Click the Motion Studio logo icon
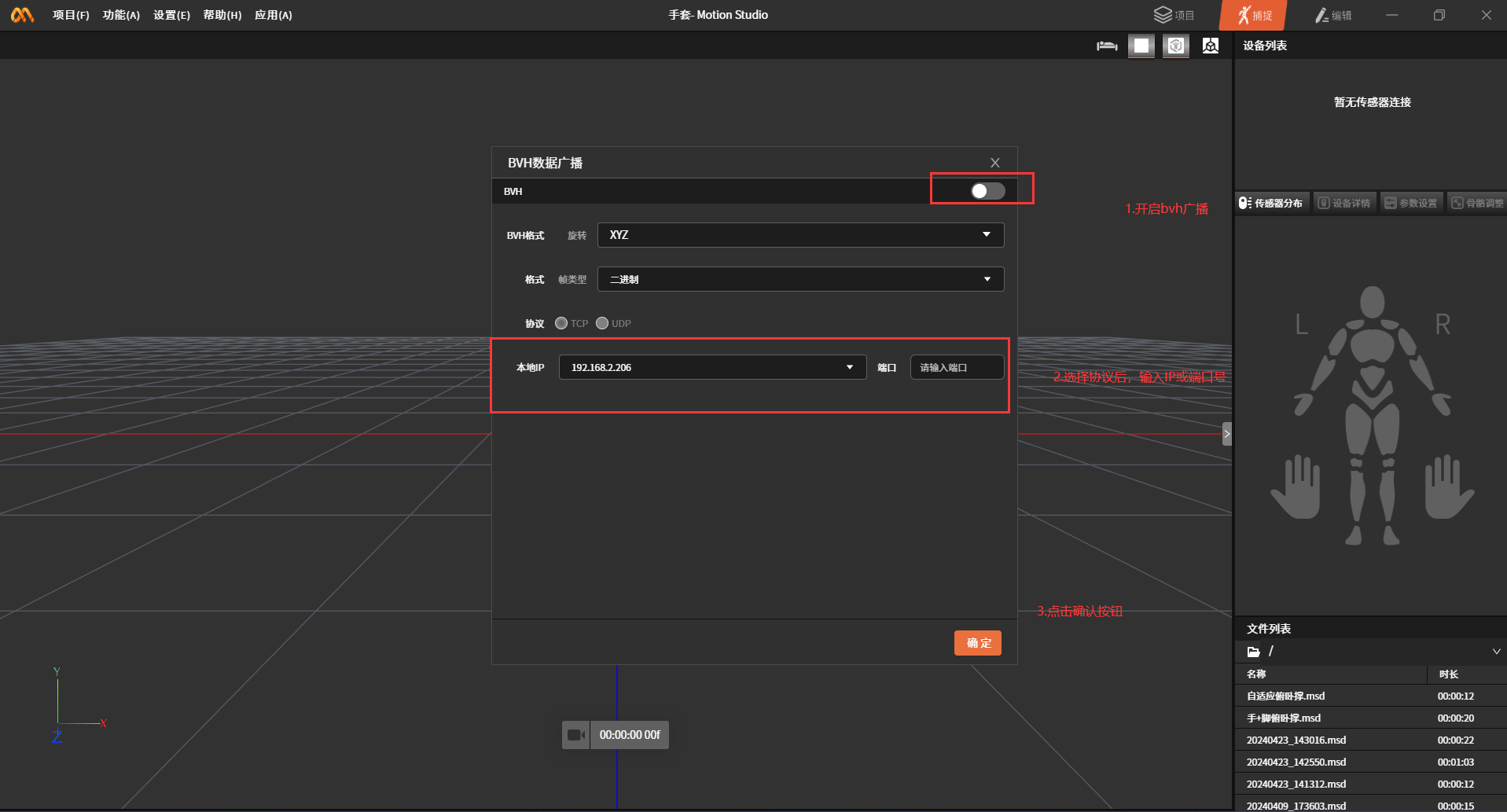1507x812 pixels. point(22,15)
